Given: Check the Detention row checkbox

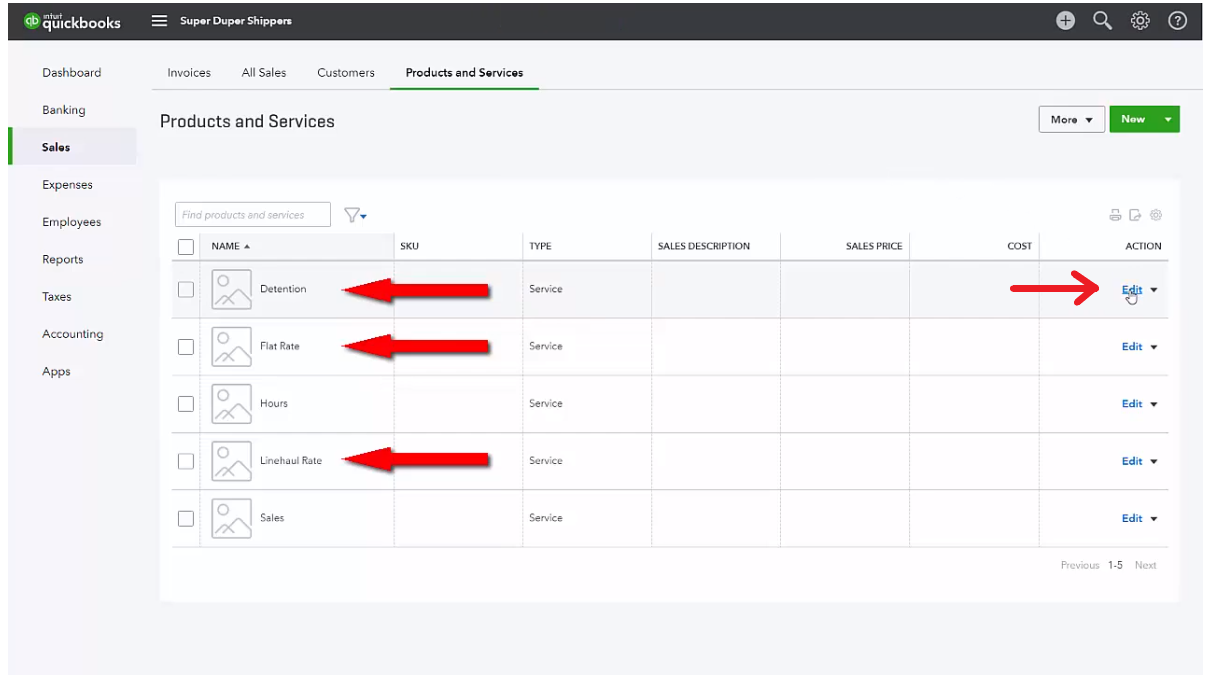Looking at the screenshot, I should tap(186, 289).
